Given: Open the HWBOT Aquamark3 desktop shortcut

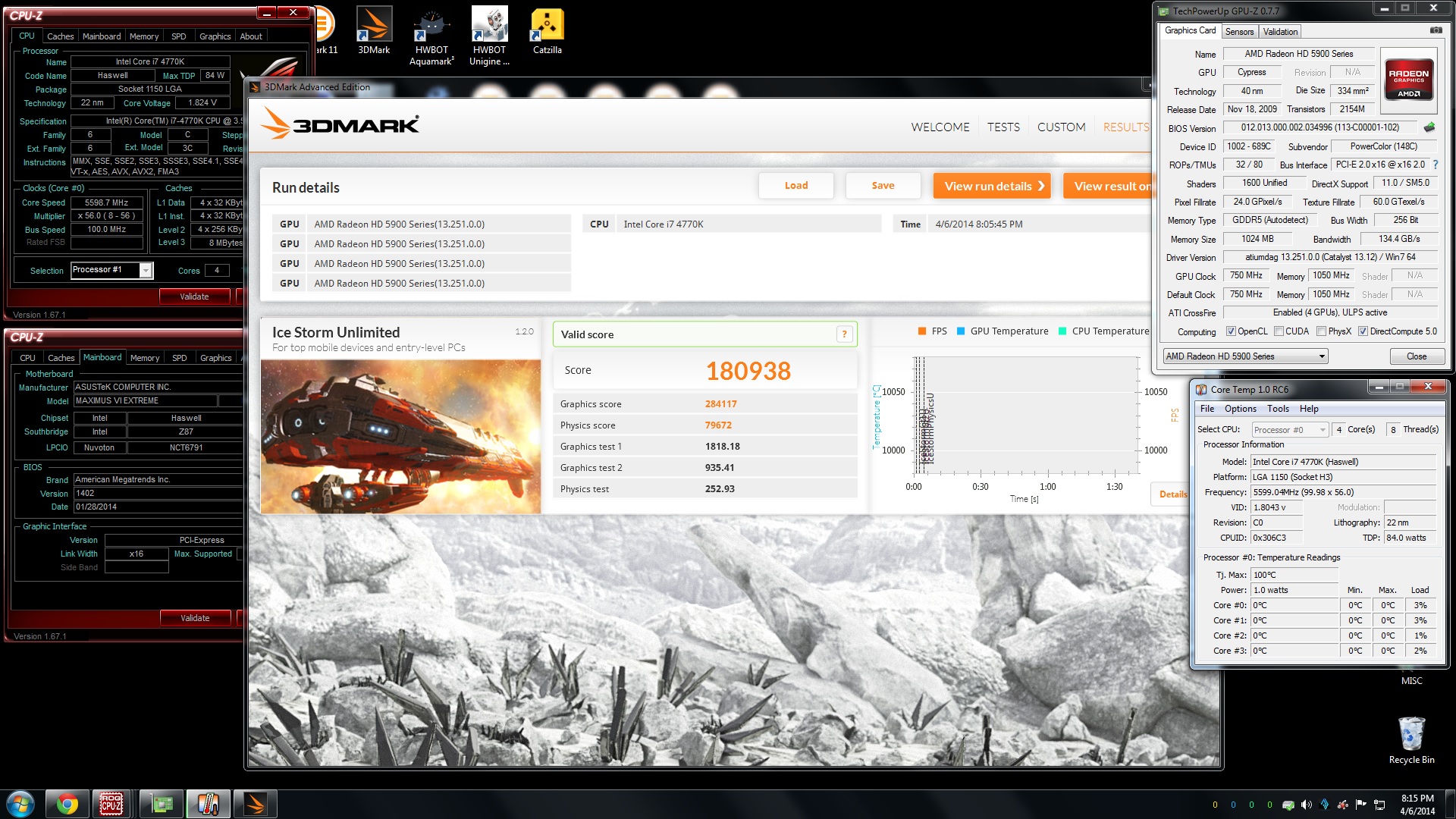Looking at the screenshot, I should [431, 36].
